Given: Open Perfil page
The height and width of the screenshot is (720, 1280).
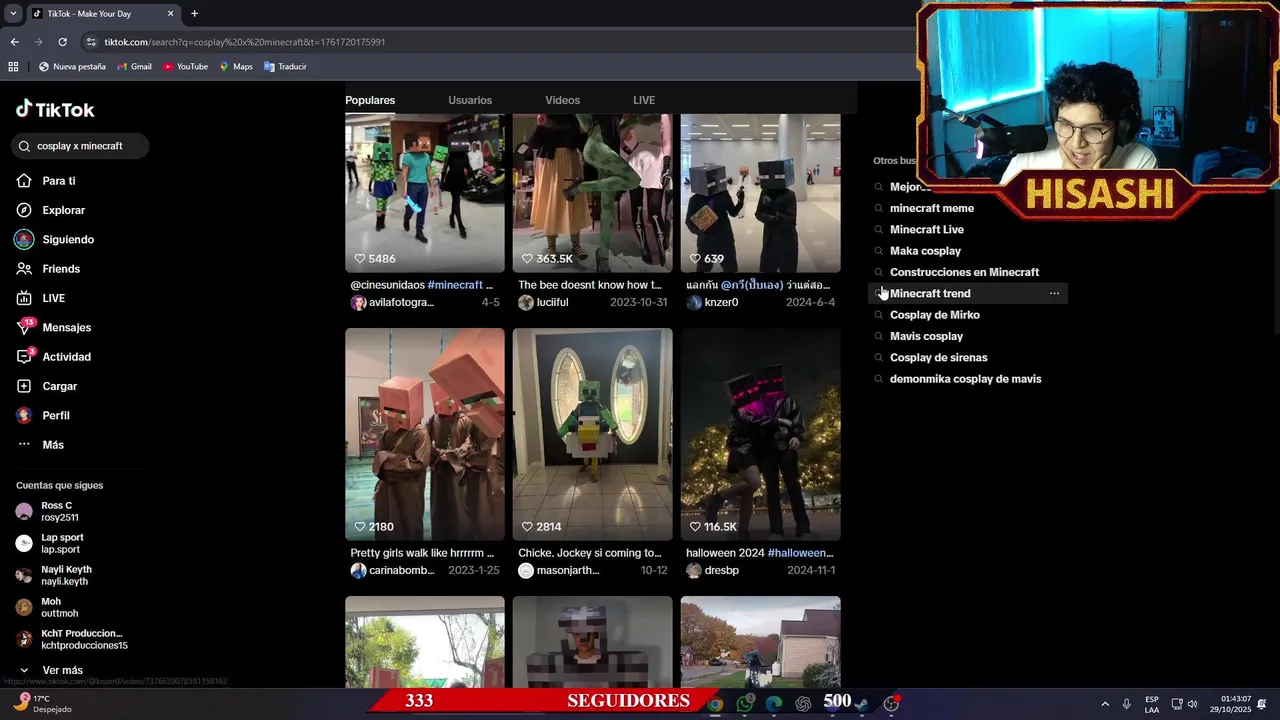Looking at the screenshot, I should tap(43, 415).
